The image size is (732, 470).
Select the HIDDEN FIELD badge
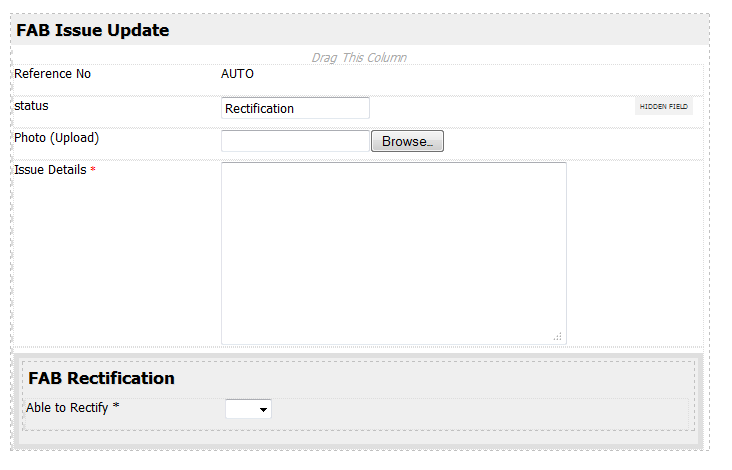[664, 107]
